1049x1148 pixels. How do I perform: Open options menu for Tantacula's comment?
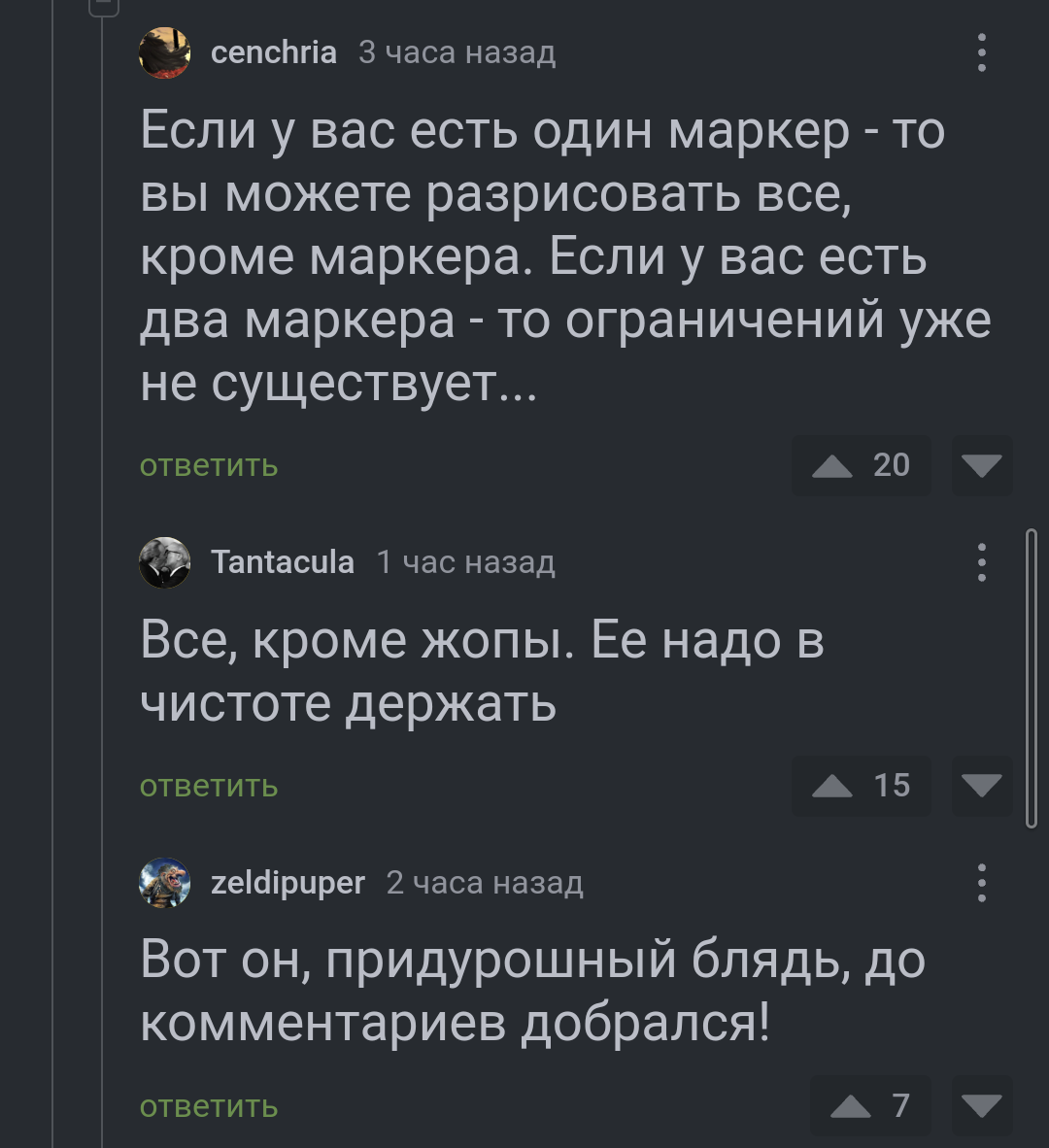[982, 562]
